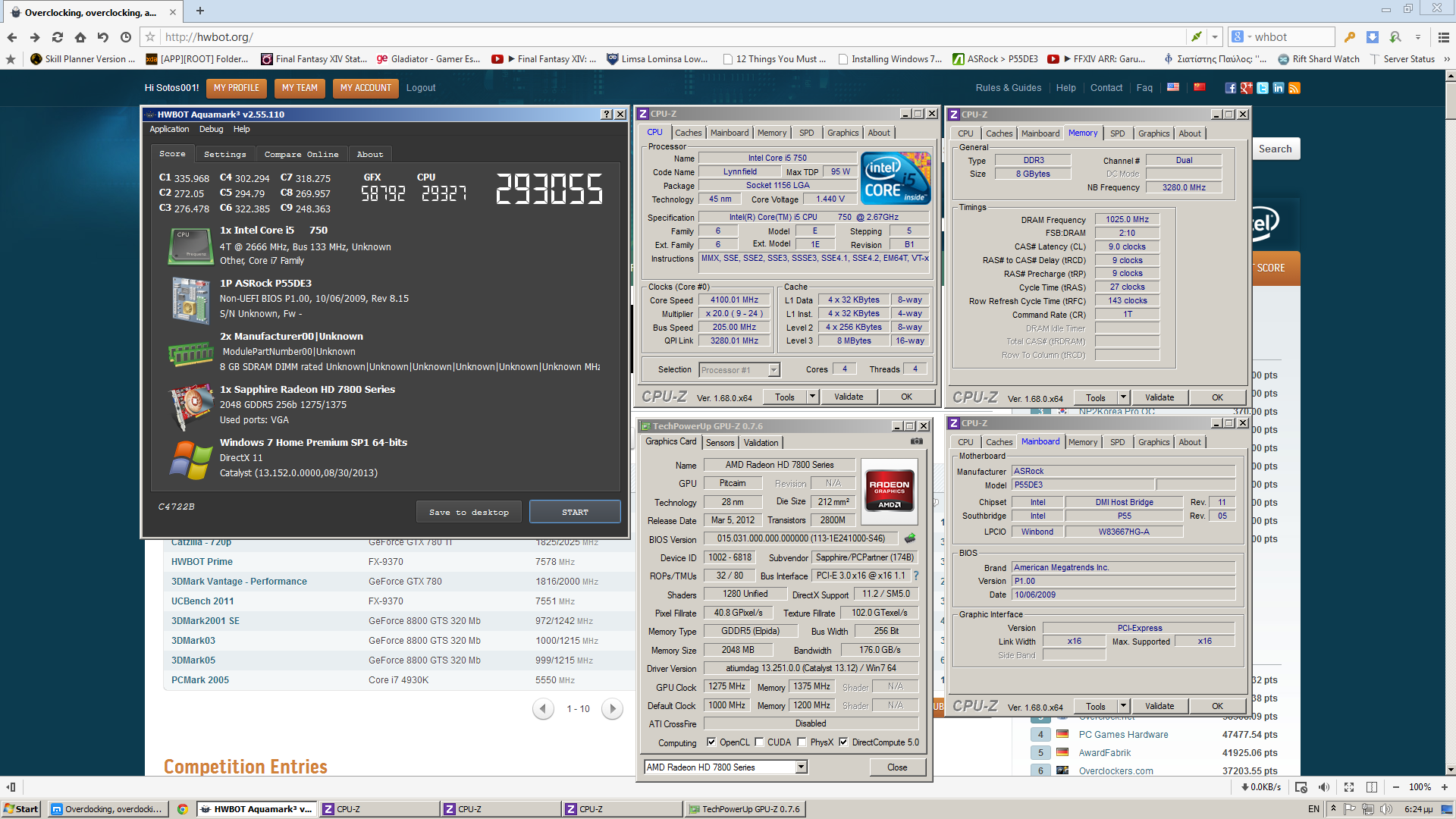The image size is (1456, 819).
Task: Expand Tools dropdown arrow in CPU-Z Memory window
Action: pyautogui.click(x=1123, y=397)
